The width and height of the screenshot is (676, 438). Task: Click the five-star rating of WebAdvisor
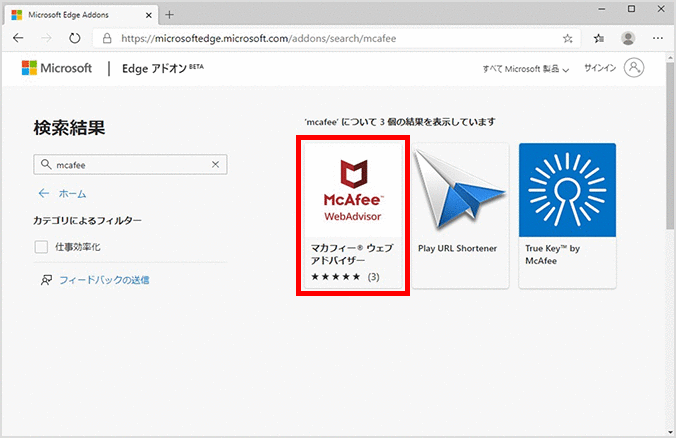335,277
